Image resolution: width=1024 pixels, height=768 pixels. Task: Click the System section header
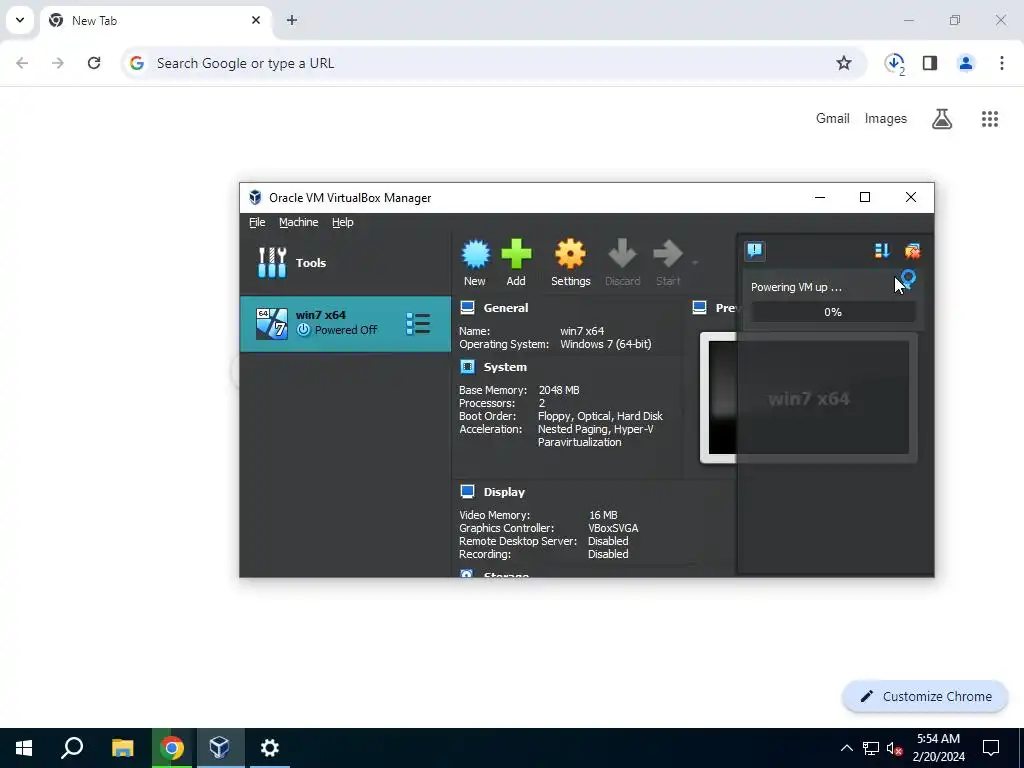(x=505, y=367)
